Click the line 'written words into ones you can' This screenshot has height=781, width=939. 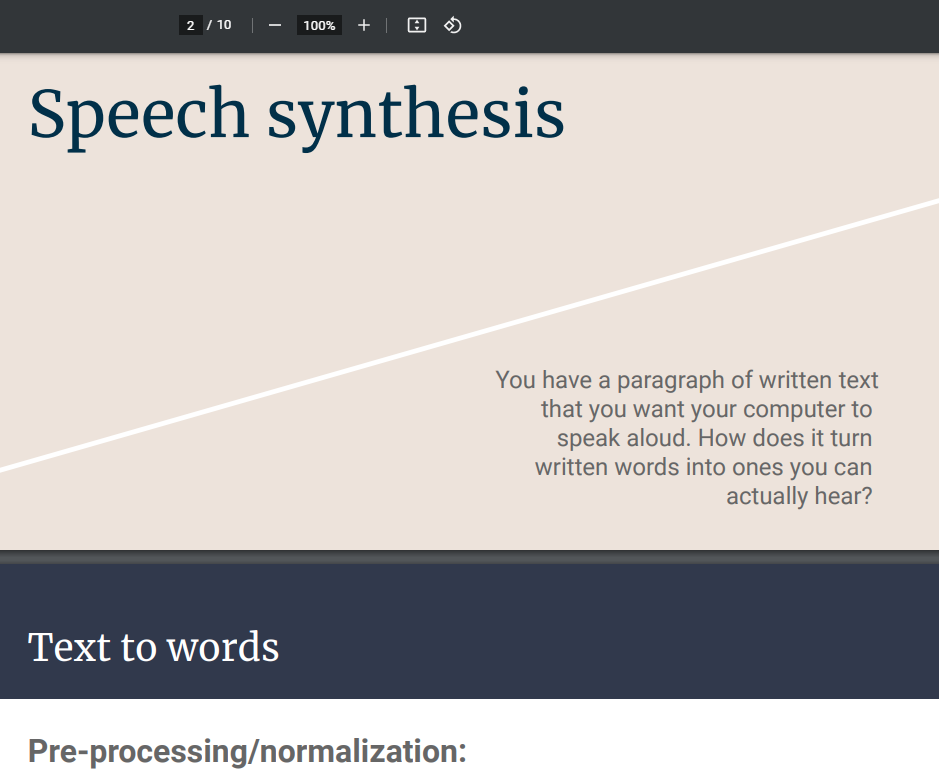703,467
